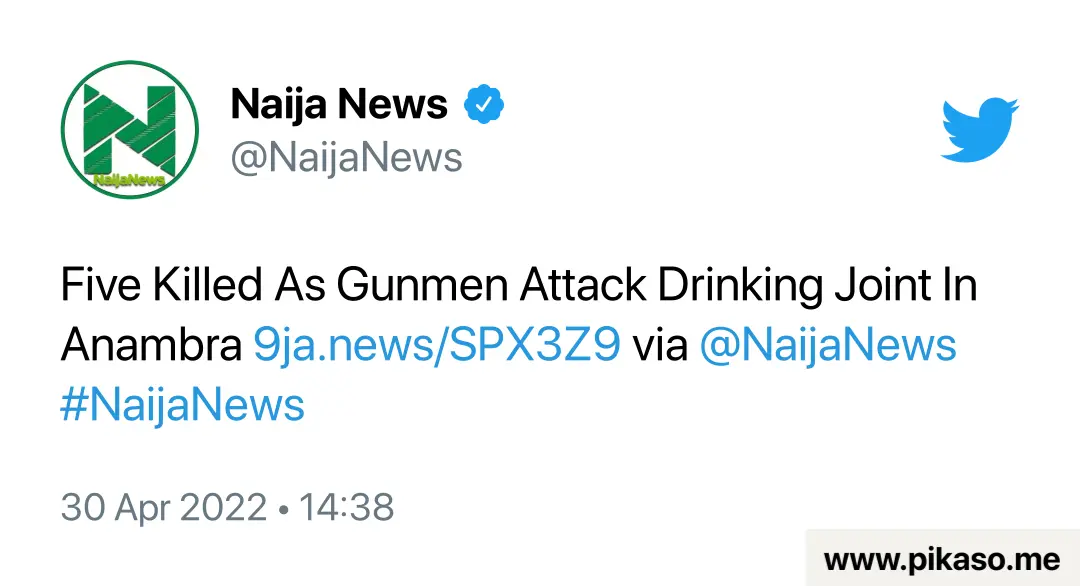Click the word Anambra in tweet
This screenshot has height=586, width=1080.
[152, 344]
